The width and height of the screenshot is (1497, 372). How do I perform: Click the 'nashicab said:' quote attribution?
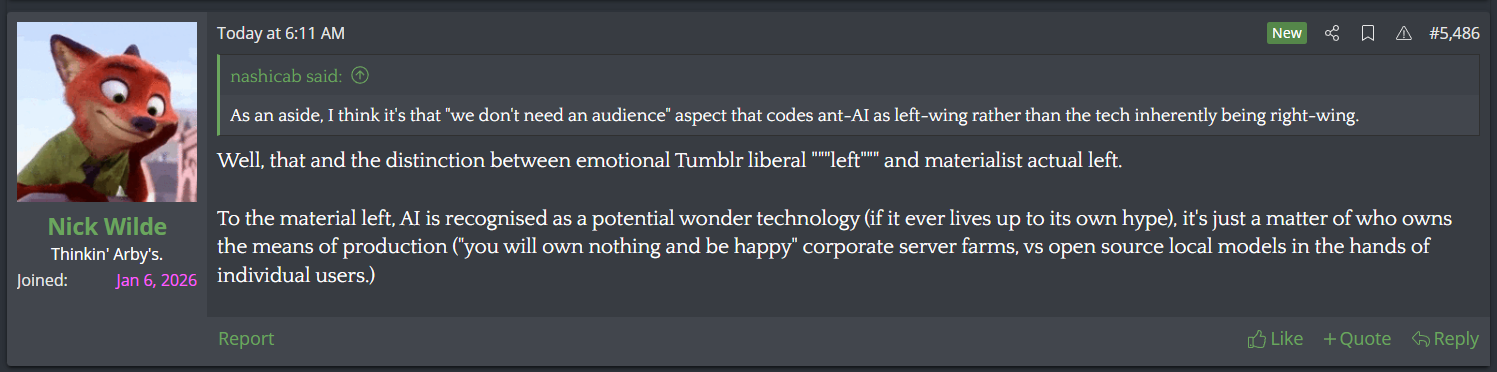[288, 75]
